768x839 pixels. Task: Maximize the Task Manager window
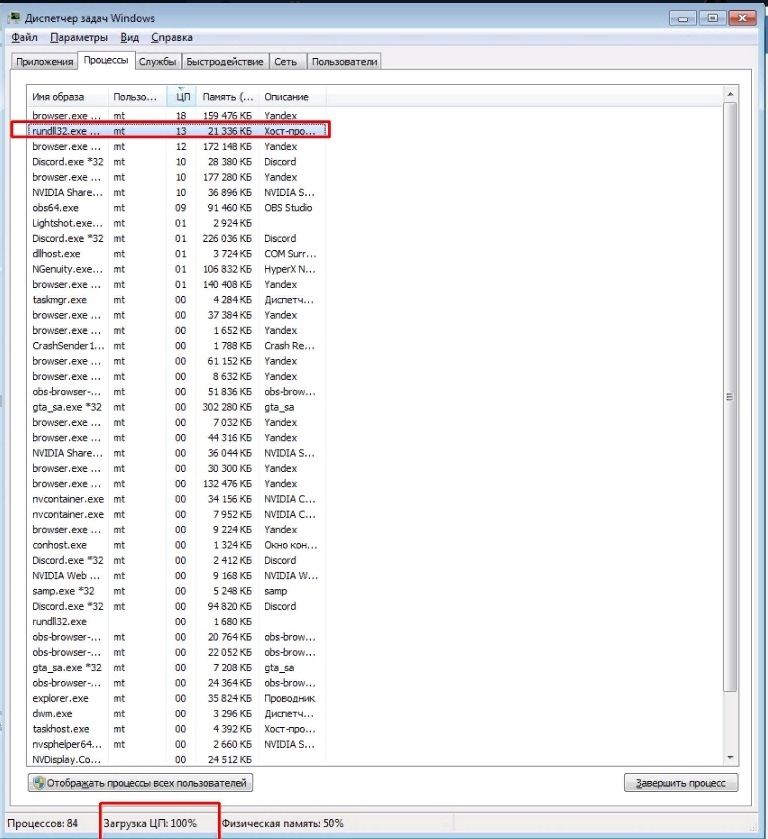click(712, 18)
